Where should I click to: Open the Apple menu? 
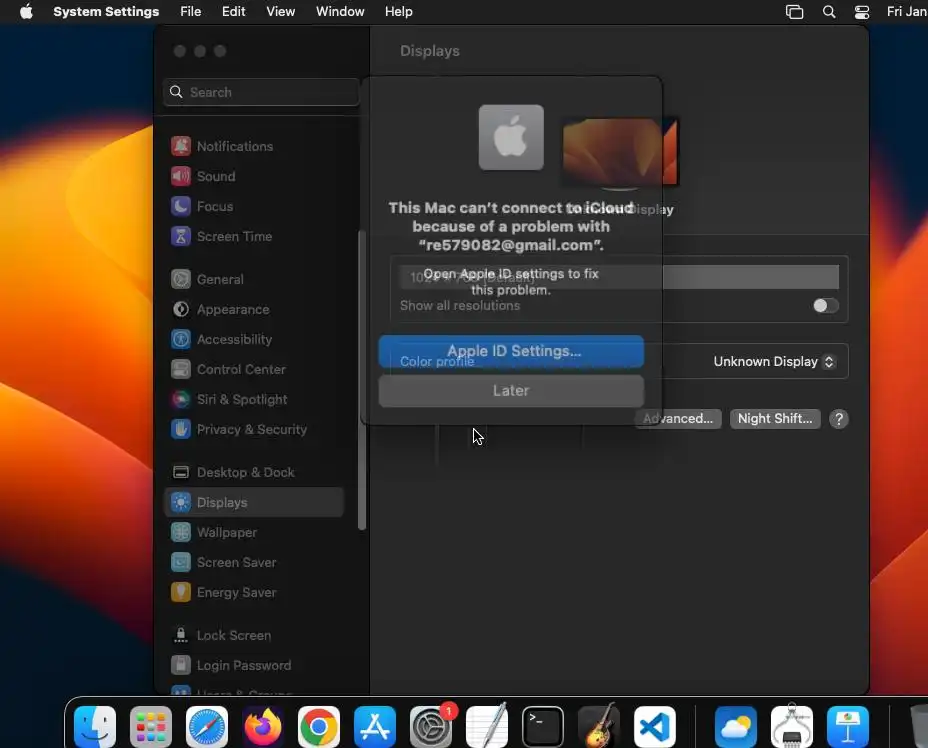pyautogui.click(x=26, y=11)
